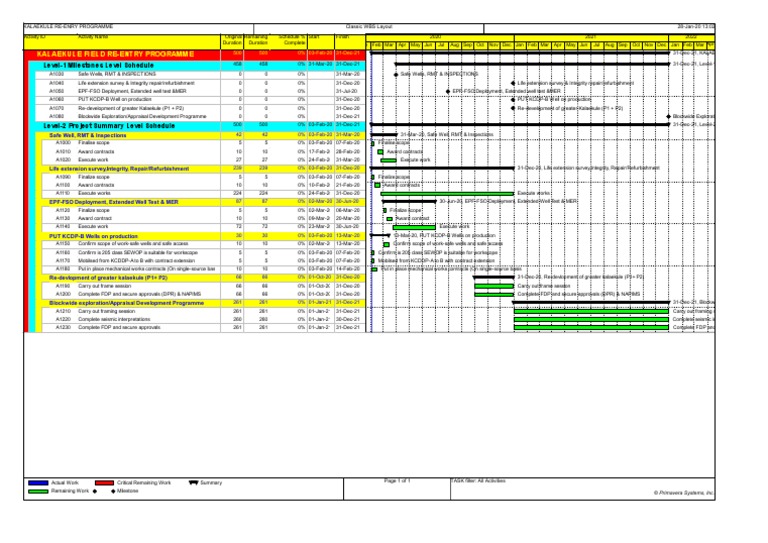The width and height of the screenshot is (768, 543).
Task: Click the 2021 year header in timescale
Action: [591, 37]
